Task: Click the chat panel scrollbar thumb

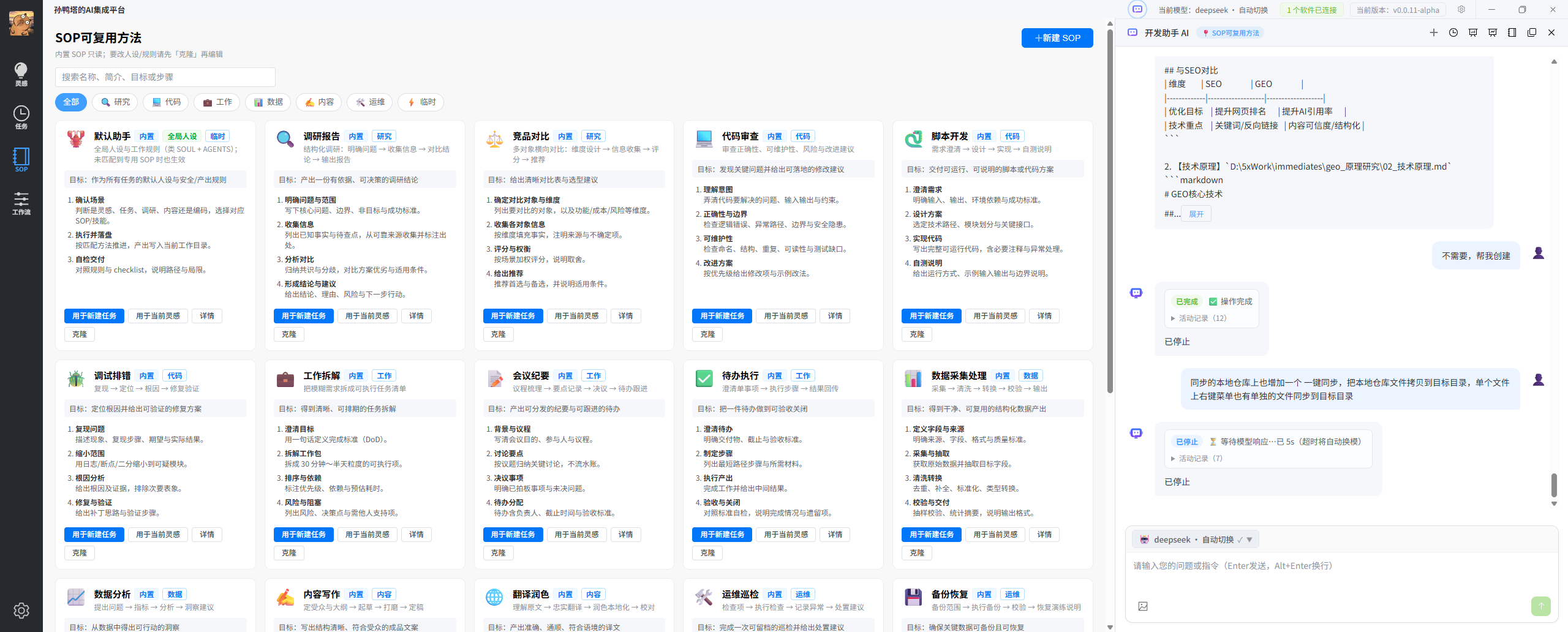Action: (1554, 485)
